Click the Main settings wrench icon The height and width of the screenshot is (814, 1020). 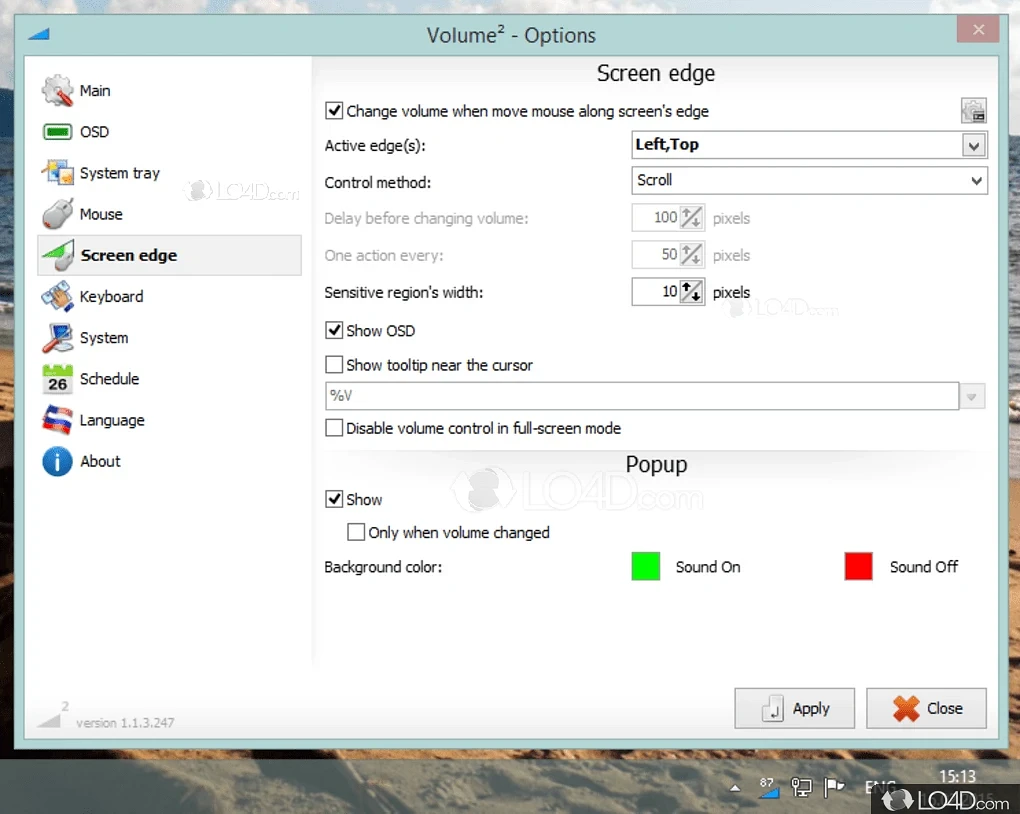coord(57,91)
